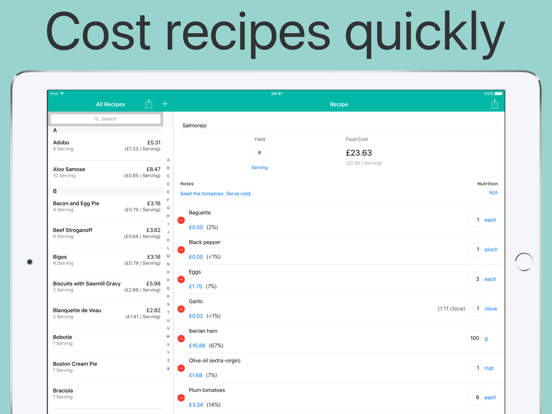
Task: Remove Garlic with red delete icon
Action: [181, 309]
